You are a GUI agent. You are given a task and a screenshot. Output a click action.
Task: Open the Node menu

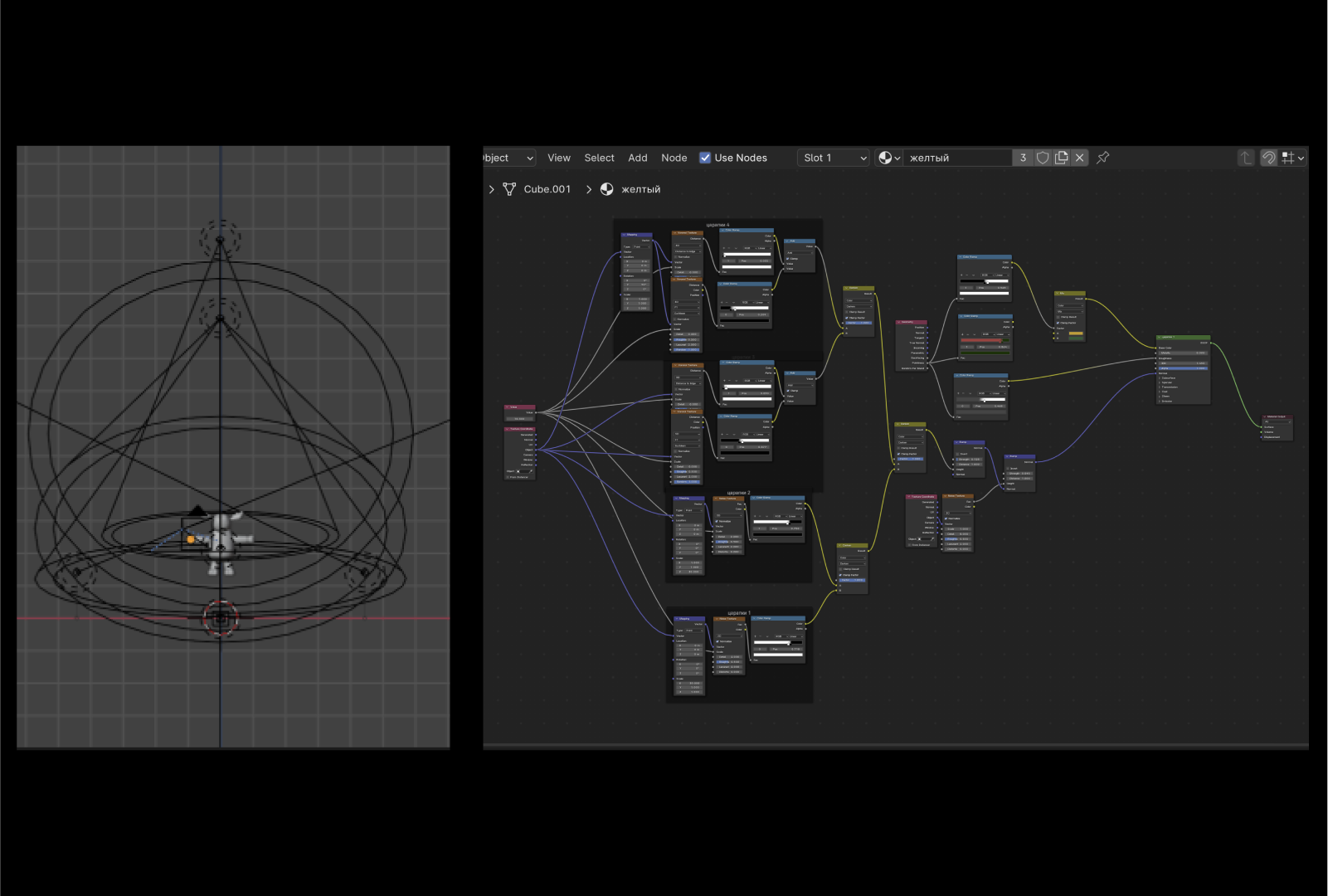(674, 158)
